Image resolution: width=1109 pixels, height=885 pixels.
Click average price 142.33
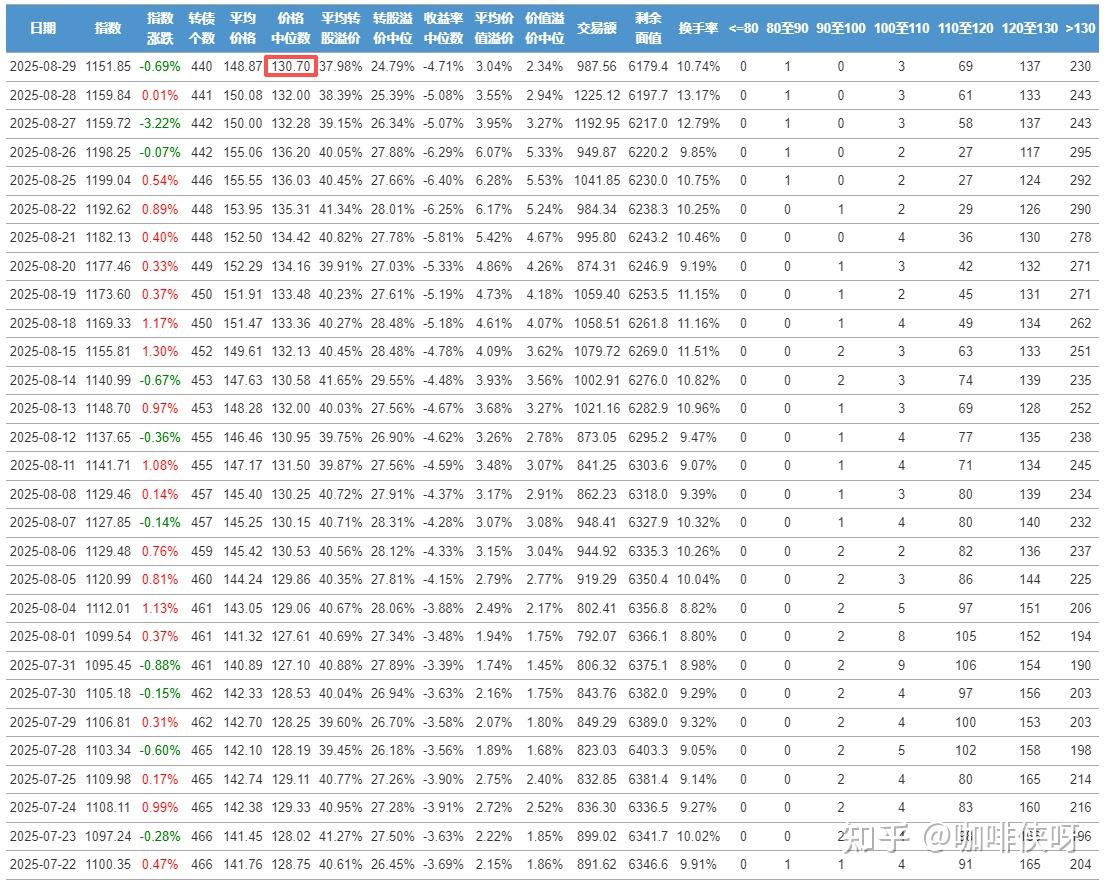pyautogui.click(x=243, y=693)
